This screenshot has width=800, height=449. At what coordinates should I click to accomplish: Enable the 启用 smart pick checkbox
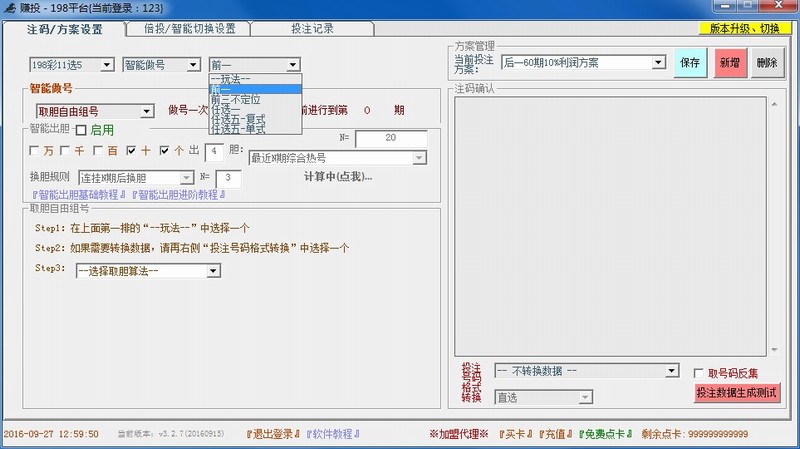coord(82,130)
